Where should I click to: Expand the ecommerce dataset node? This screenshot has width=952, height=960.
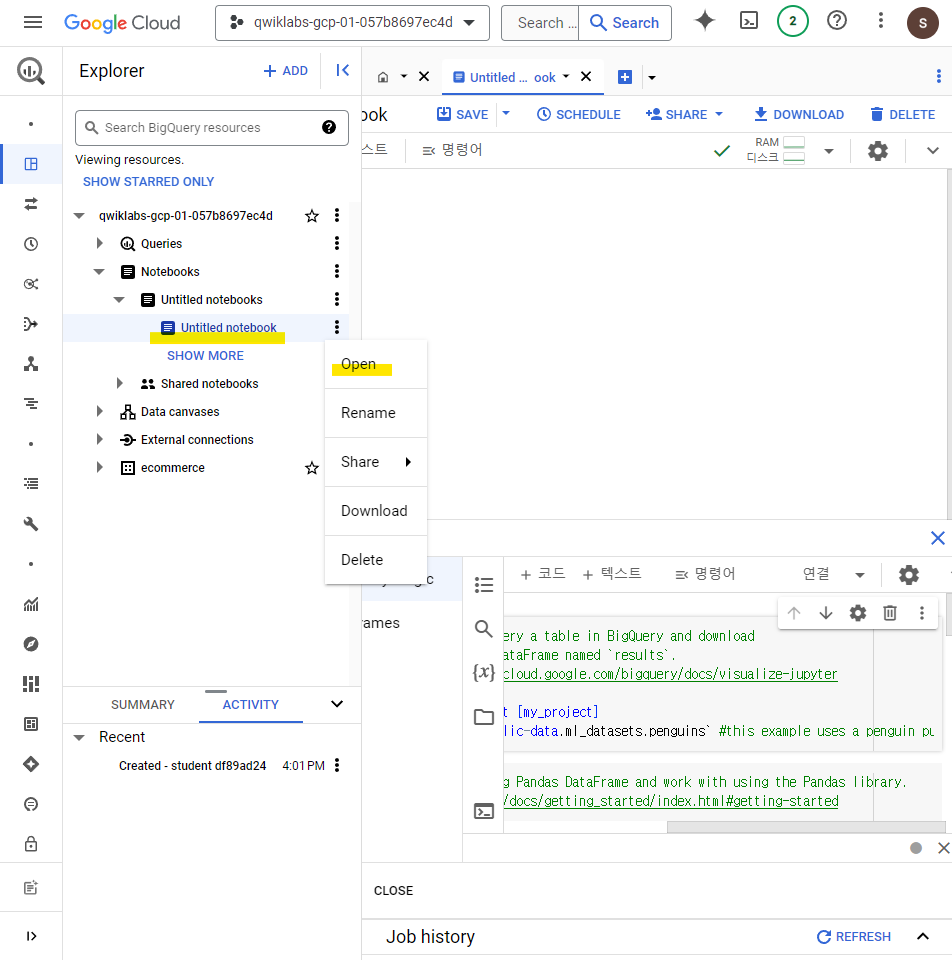tap(100, 468)
